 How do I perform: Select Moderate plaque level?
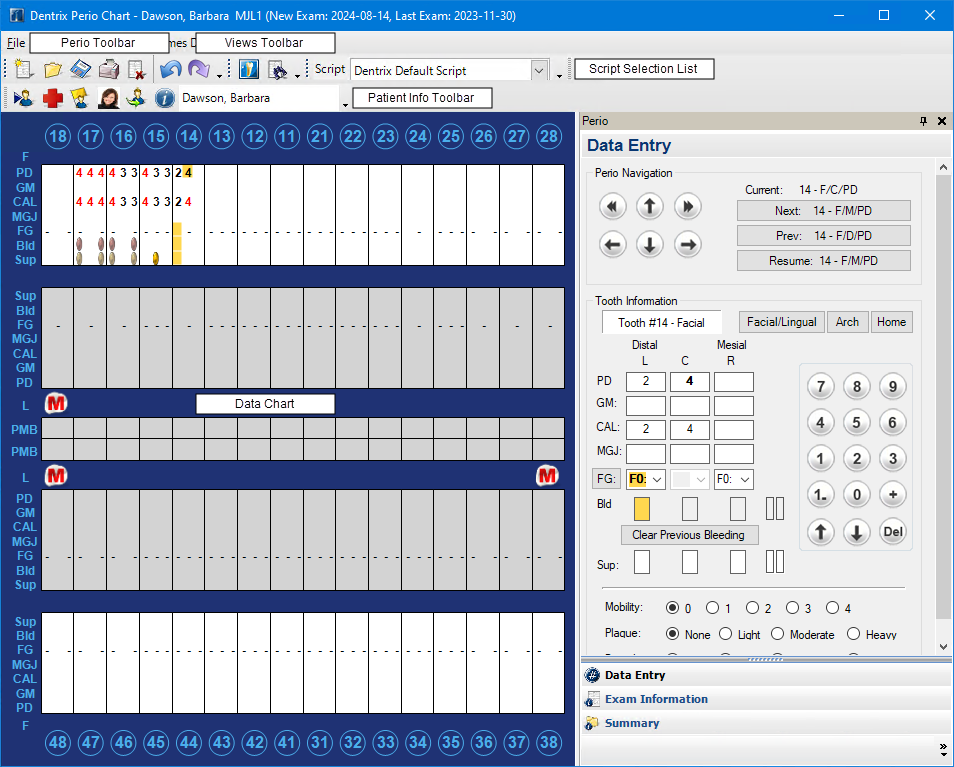coord(777,634)
